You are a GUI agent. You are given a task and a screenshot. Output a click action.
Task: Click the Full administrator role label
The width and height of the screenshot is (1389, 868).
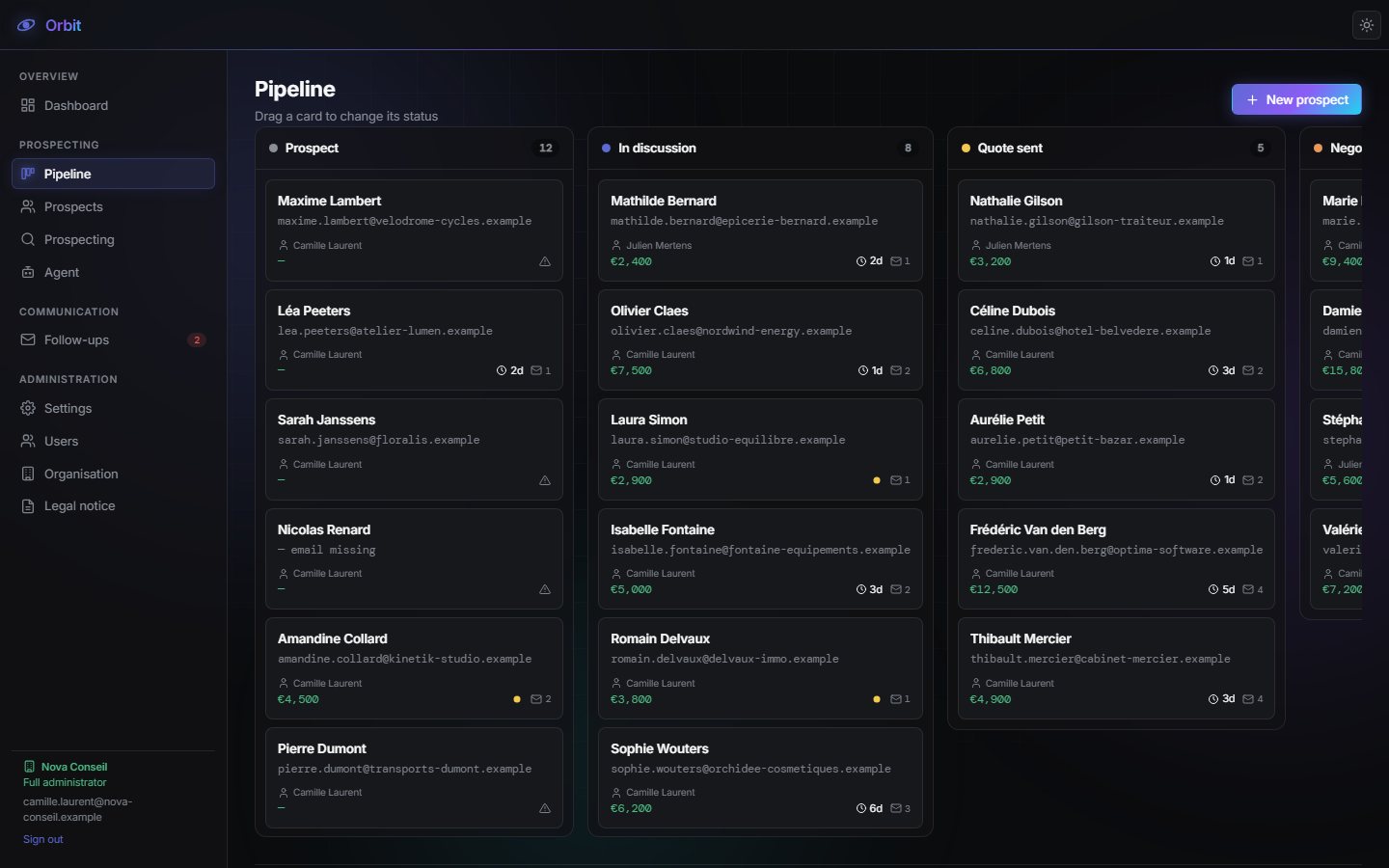(x=65, y=782)
